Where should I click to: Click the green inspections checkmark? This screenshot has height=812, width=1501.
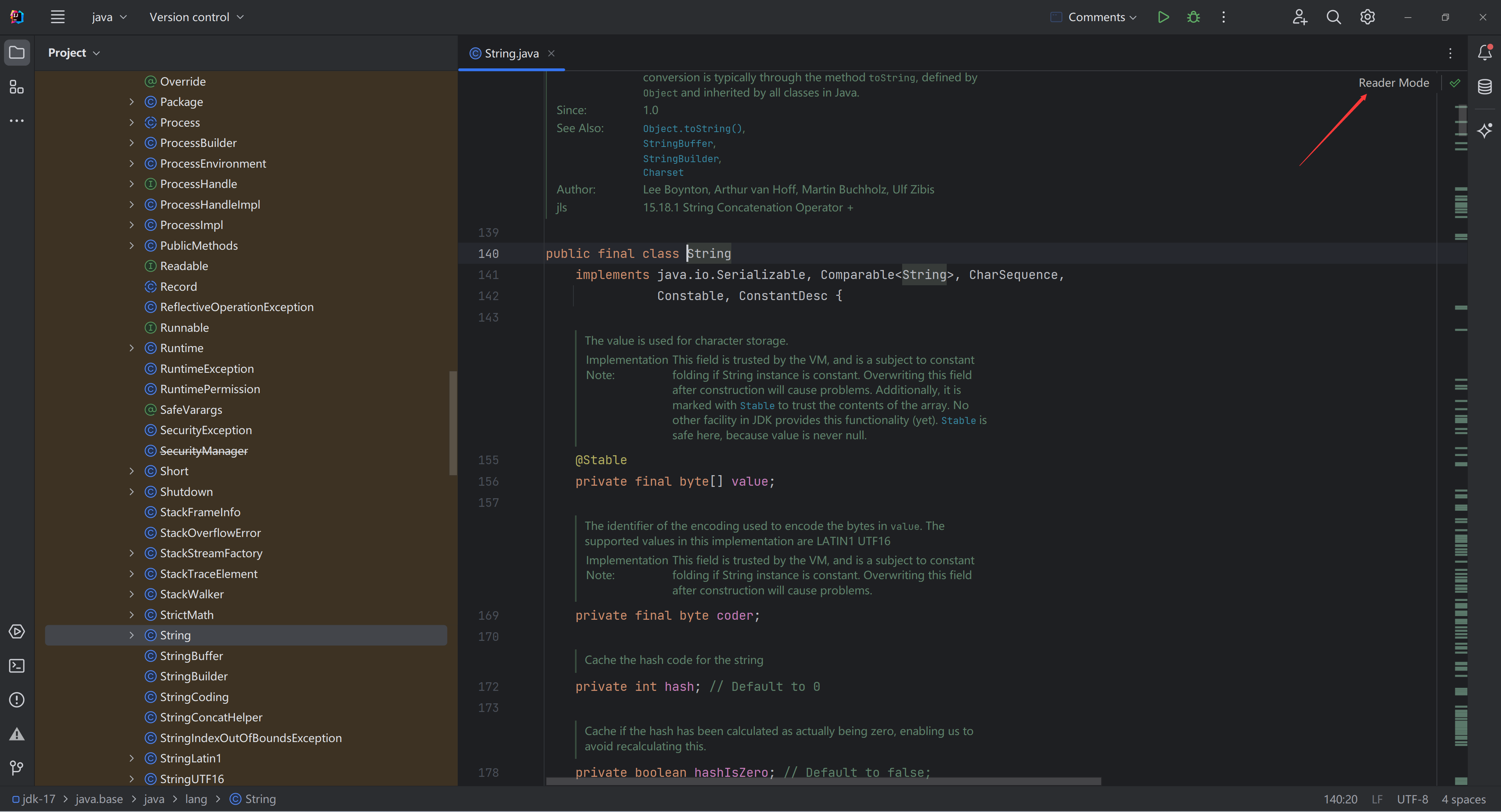click(1455, 83)
